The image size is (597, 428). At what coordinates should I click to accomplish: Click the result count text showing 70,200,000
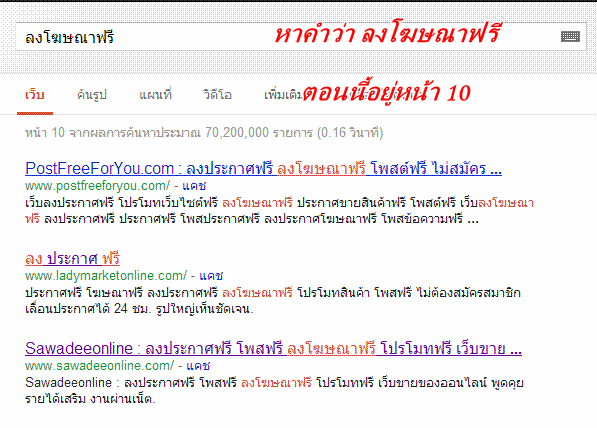(x=204, y=133)
